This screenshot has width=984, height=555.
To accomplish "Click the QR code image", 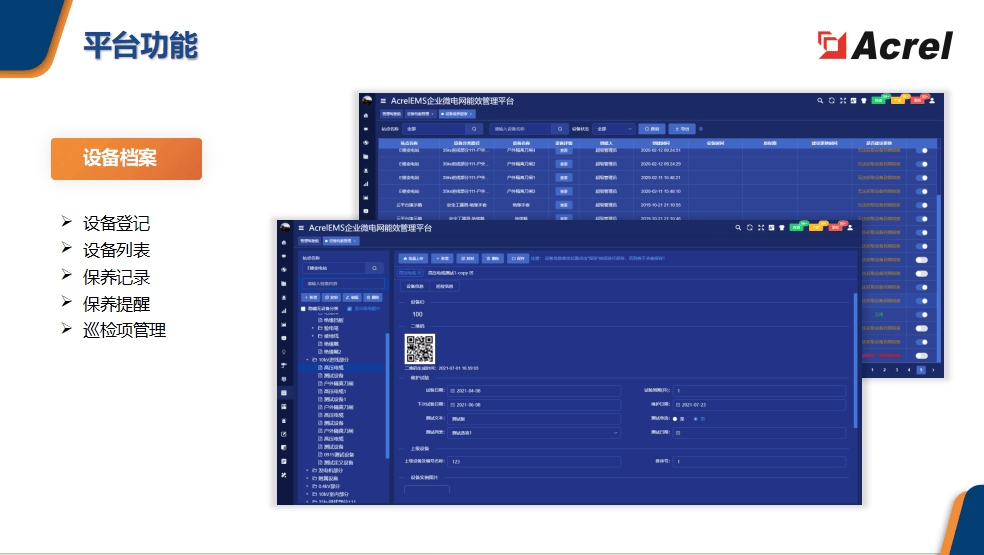I will (420, 349).
